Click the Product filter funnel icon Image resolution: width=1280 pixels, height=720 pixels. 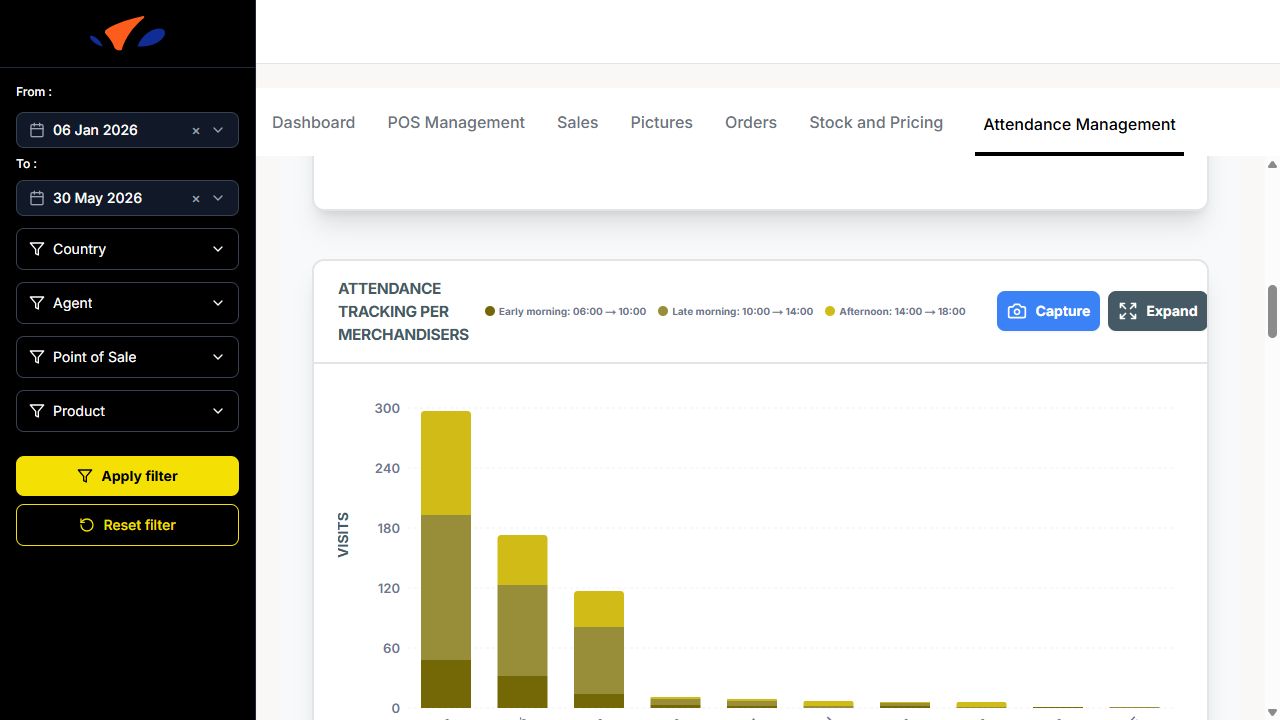click(37, 411)
